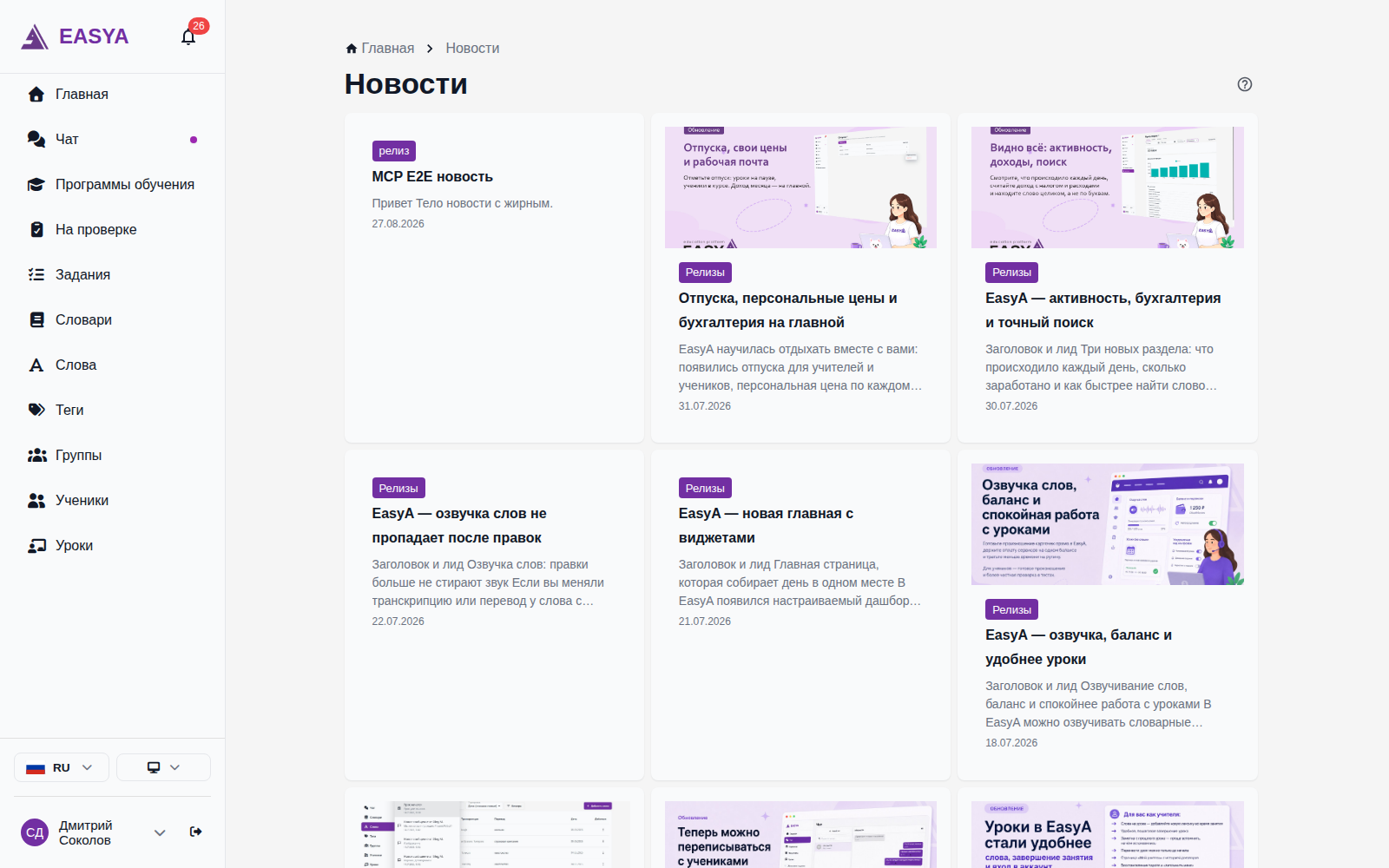This screenshot has width=1389, height=868.
Task: Open the RU language dropdown
Action: (x=61, y=767)
